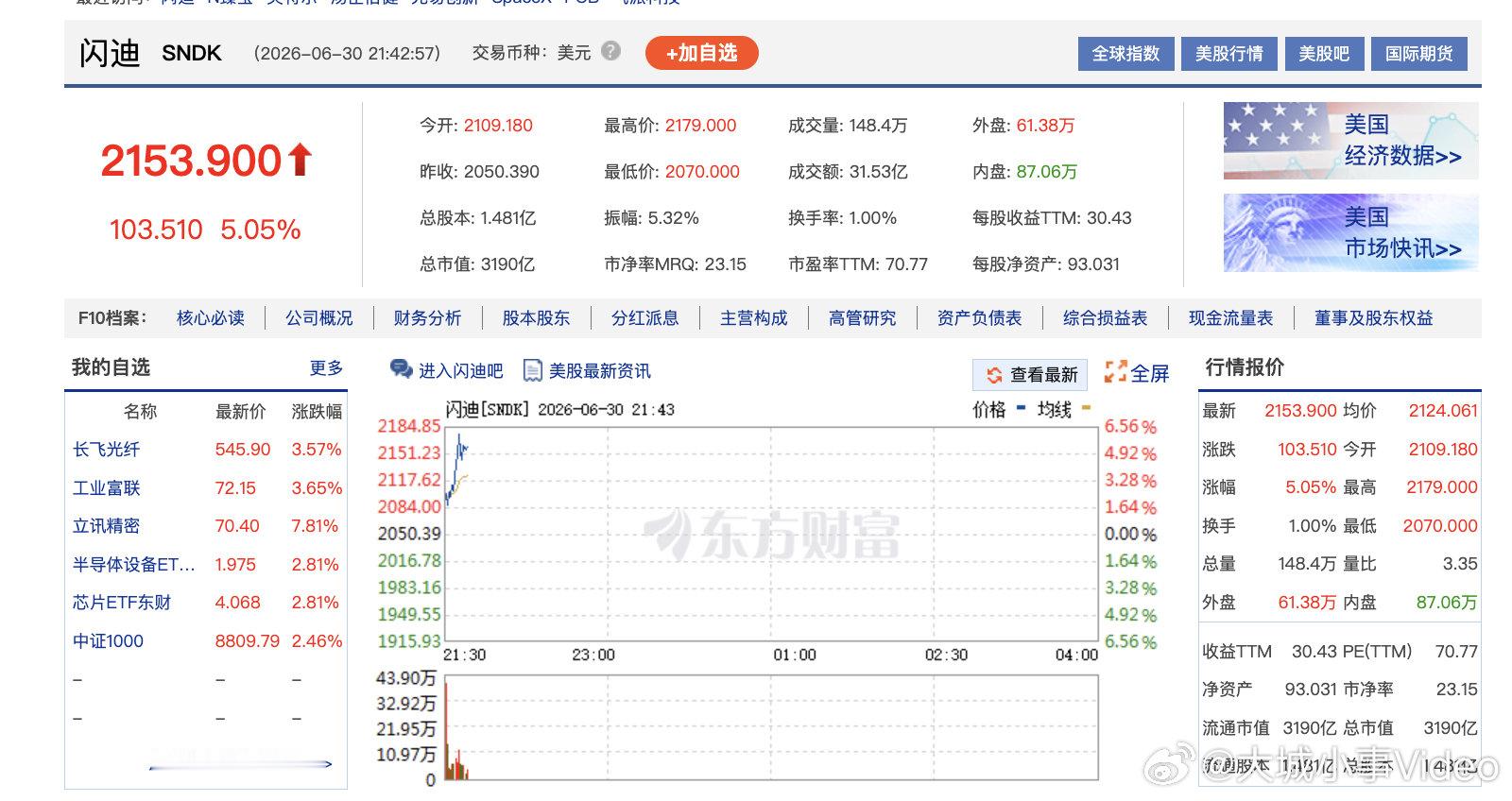Click the main price 2153.900

point(191,161)
